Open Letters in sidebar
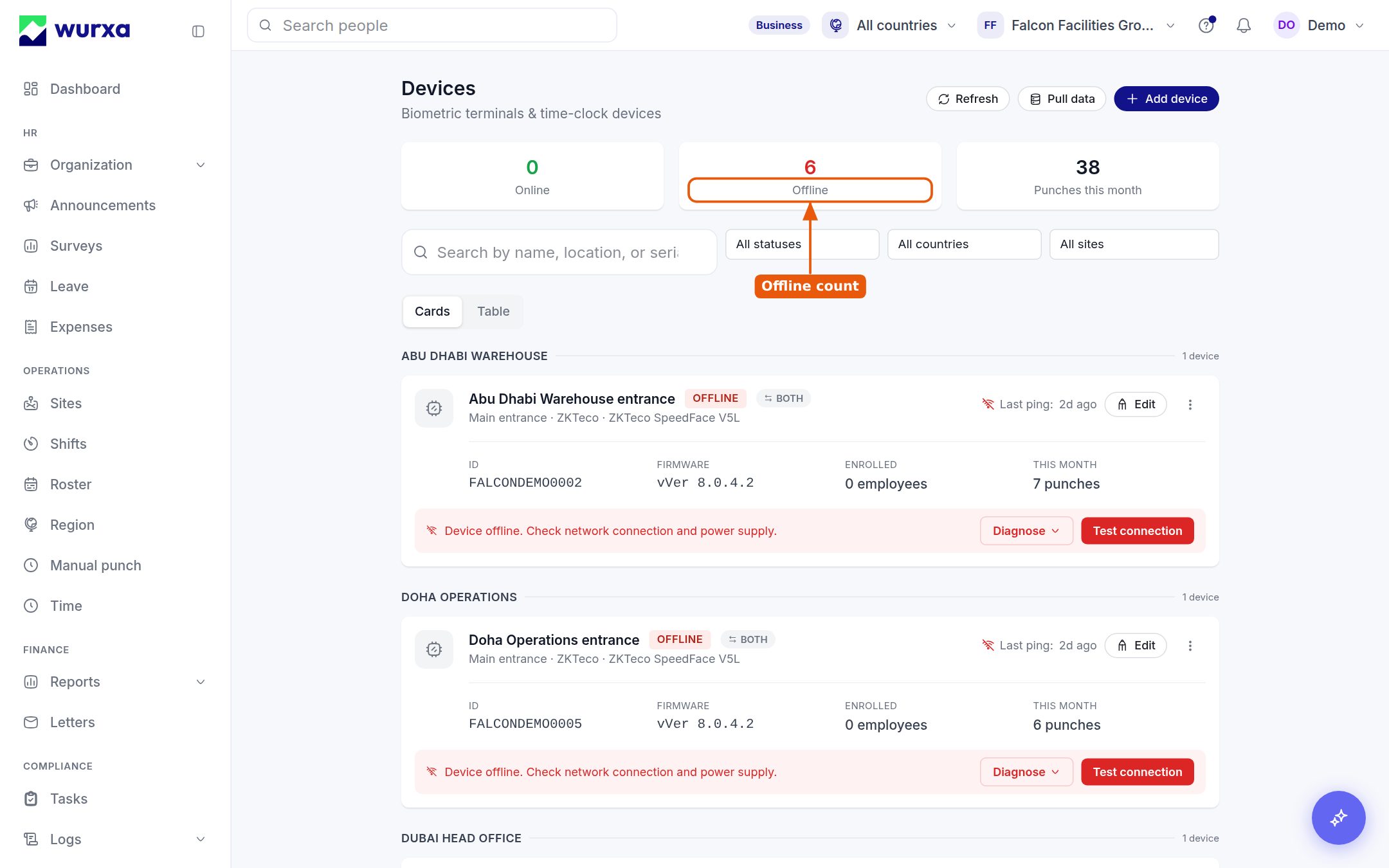The width and height of the screenshot is (1389, 868). coord(115,722)
